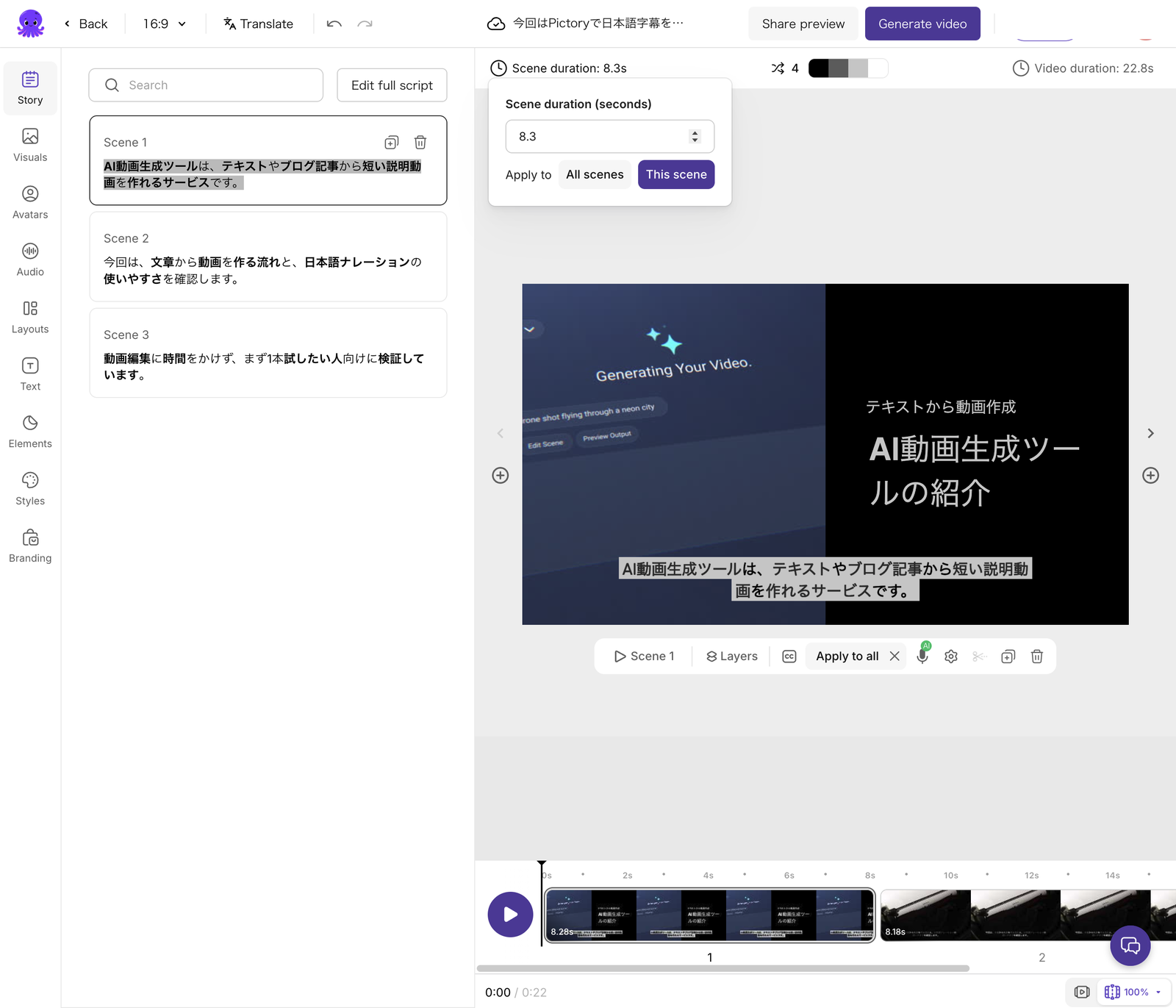Select the Scene 3 script card

click(268, 353)
